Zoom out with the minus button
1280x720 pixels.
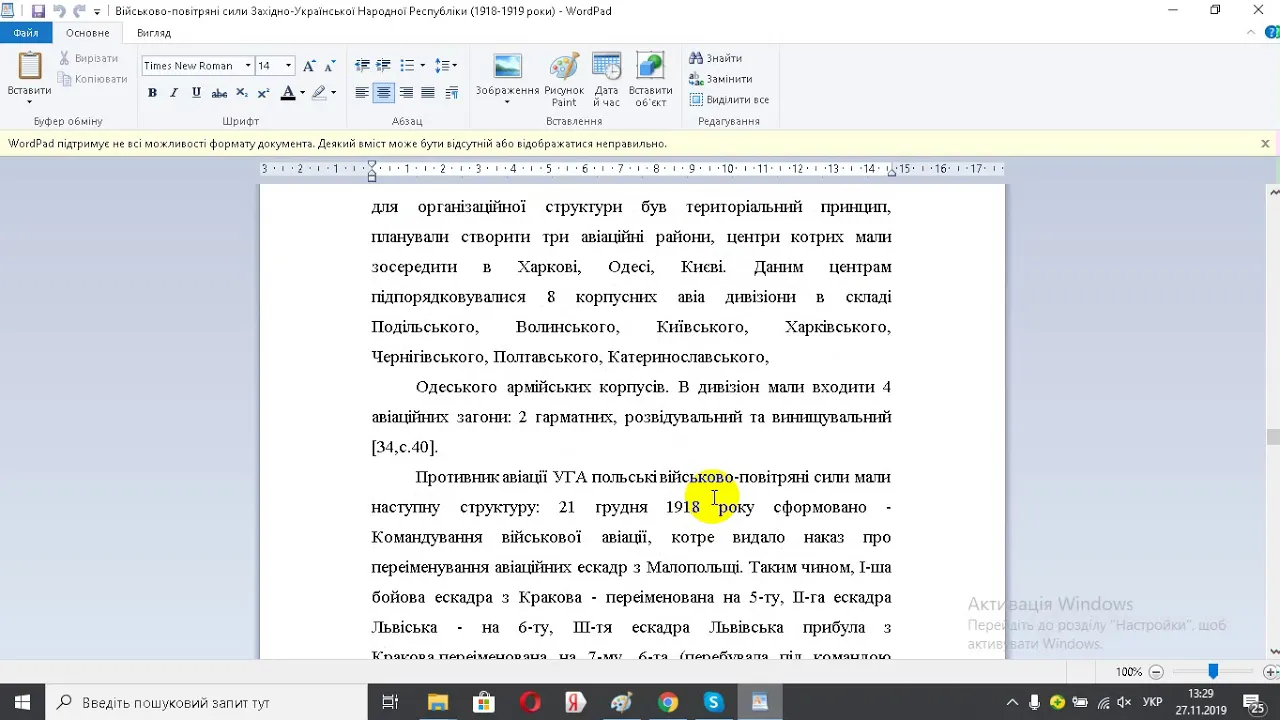[x=1156, y=672]
